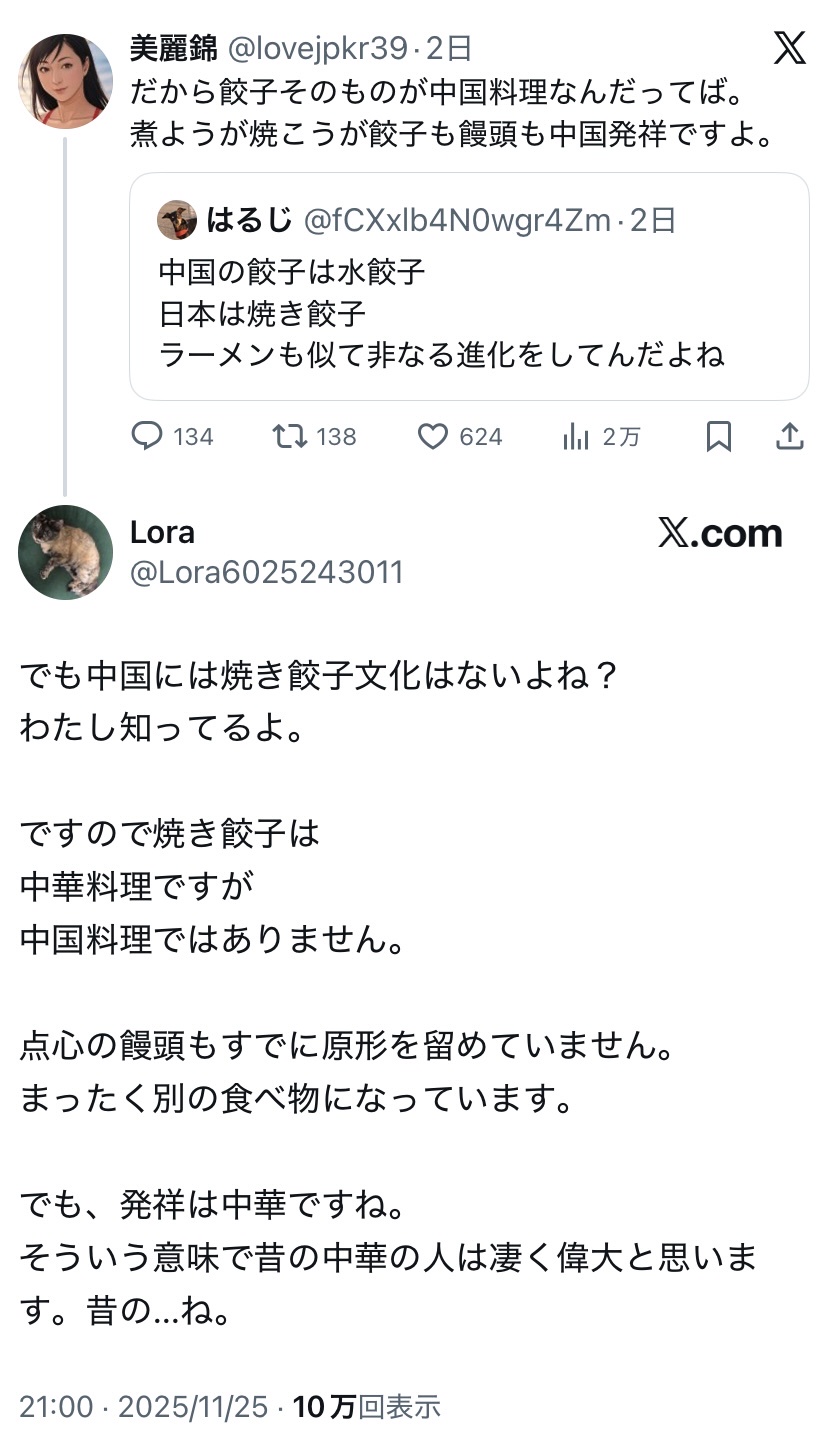Open the view analytics bar chart icon
Image resolution: width=828 pixels, height=1451 pixels.
(576, 436)
